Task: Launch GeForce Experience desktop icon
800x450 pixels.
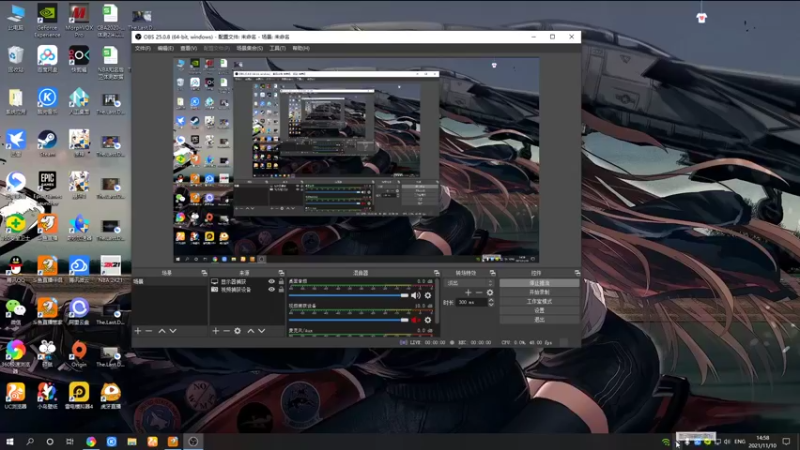Action: 47,20
